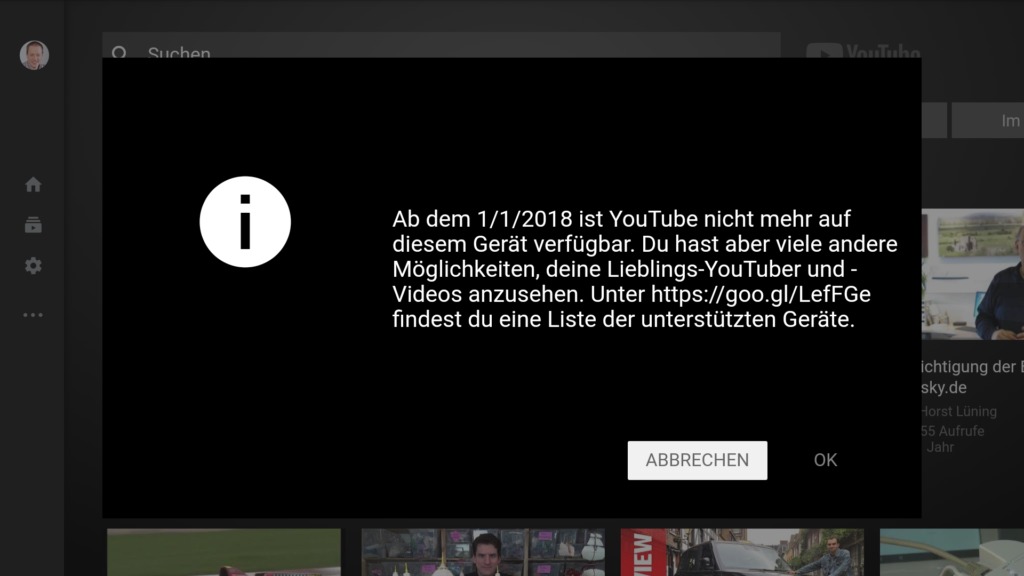Open the more options three-dot icon
Viewport: 1024px width, 576px height.
coord(33,315)
